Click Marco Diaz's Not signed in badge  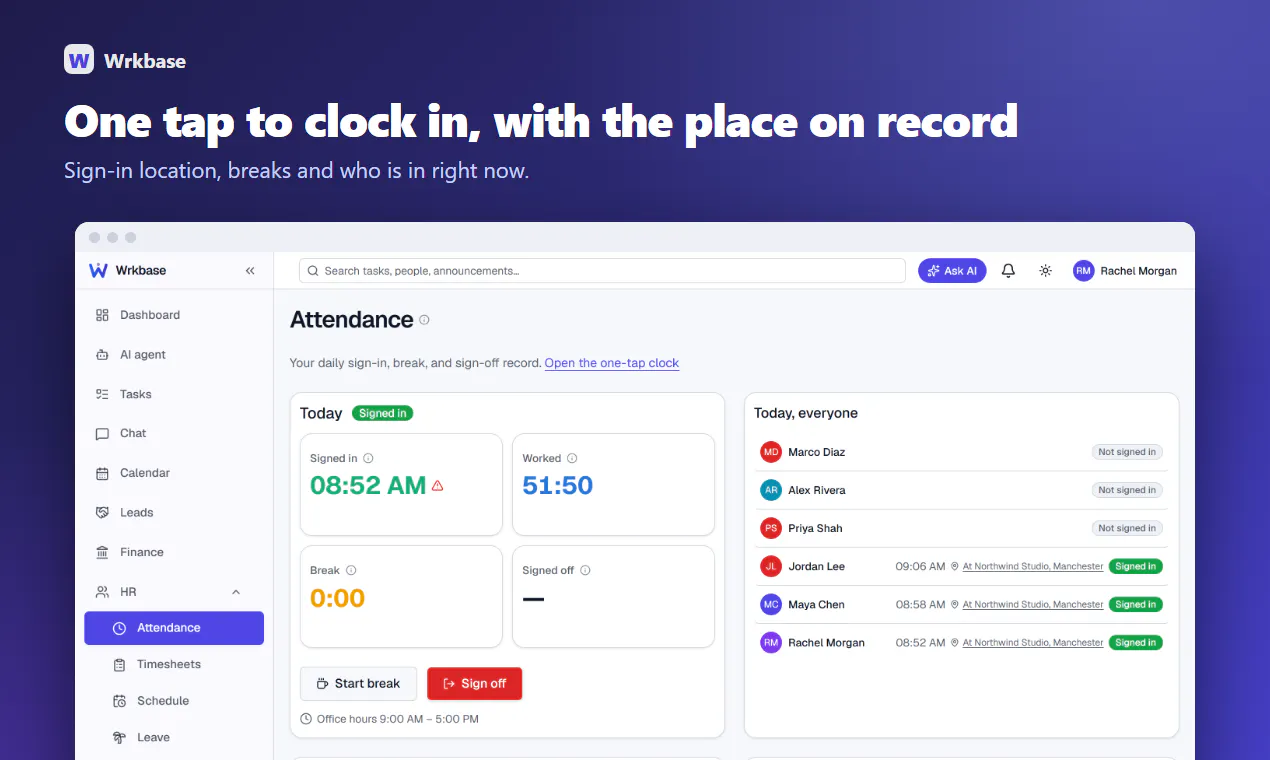pyautogui.click(x=1127, y=452)
